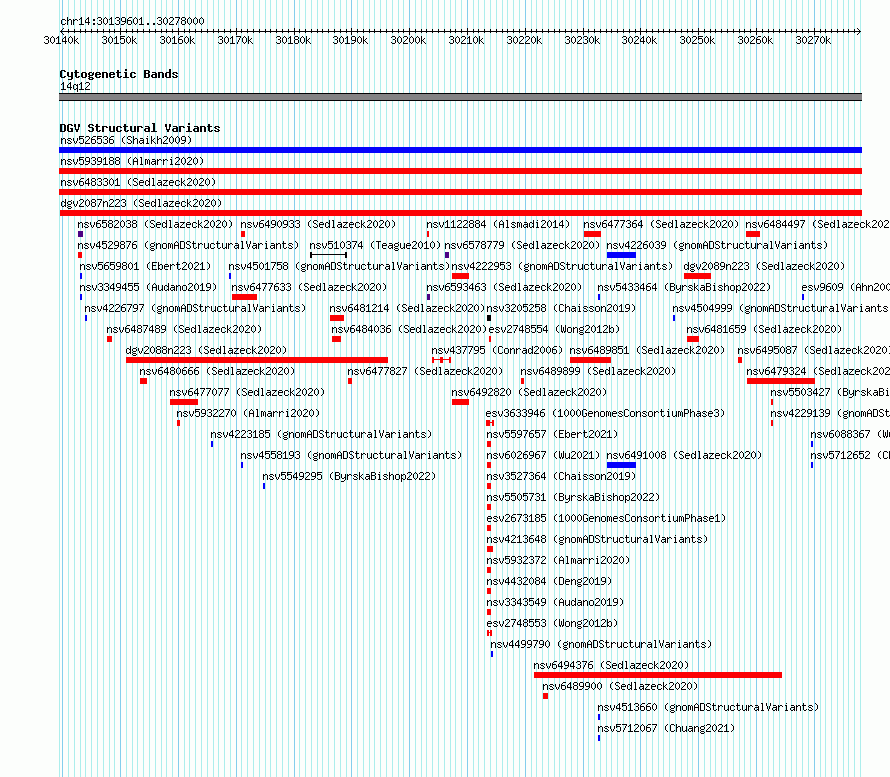Click esv3633946 (1000GenomesConsortiumPhase3) label
The image size is (890, 777).
point(606,413)
